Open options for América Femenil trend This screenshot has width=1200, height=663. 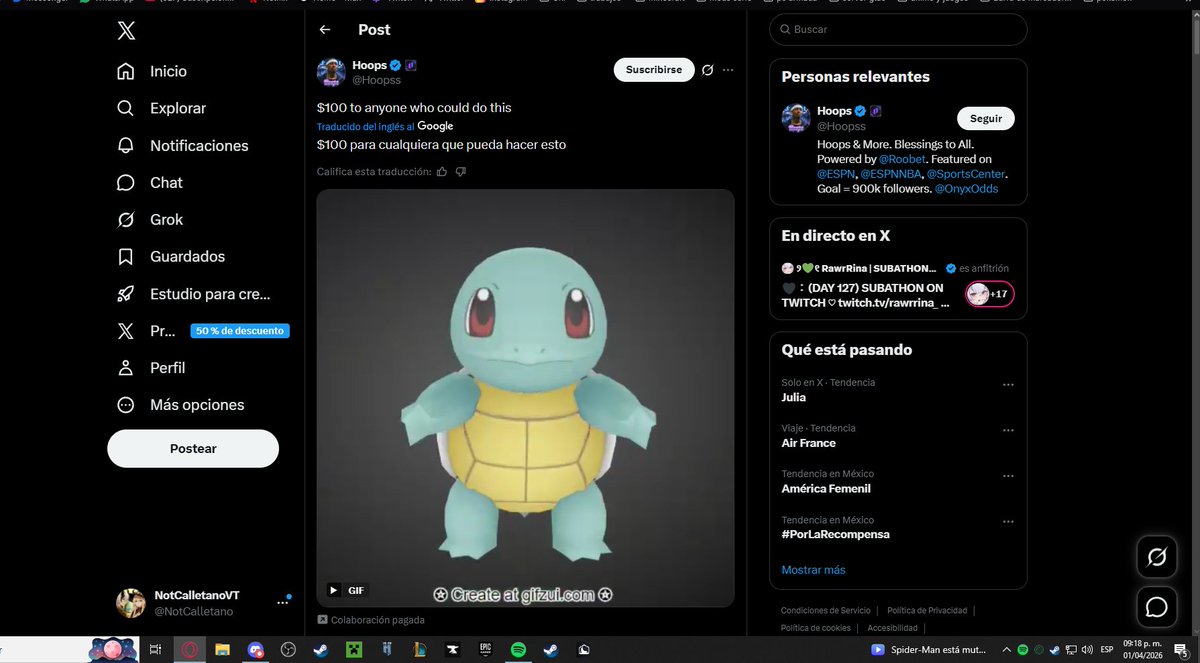coord(1008,476)
